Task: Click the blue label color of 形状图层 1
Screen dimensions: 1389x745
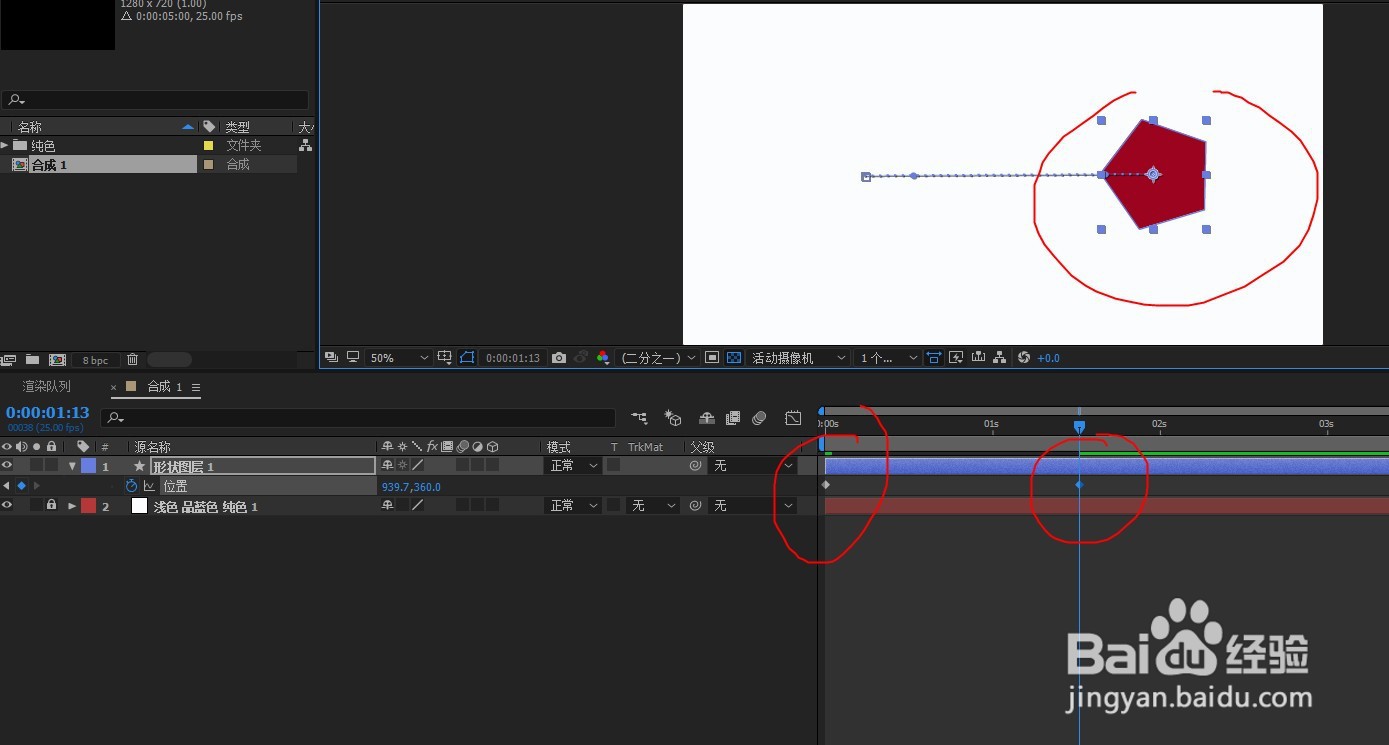Action: [88, 466]
